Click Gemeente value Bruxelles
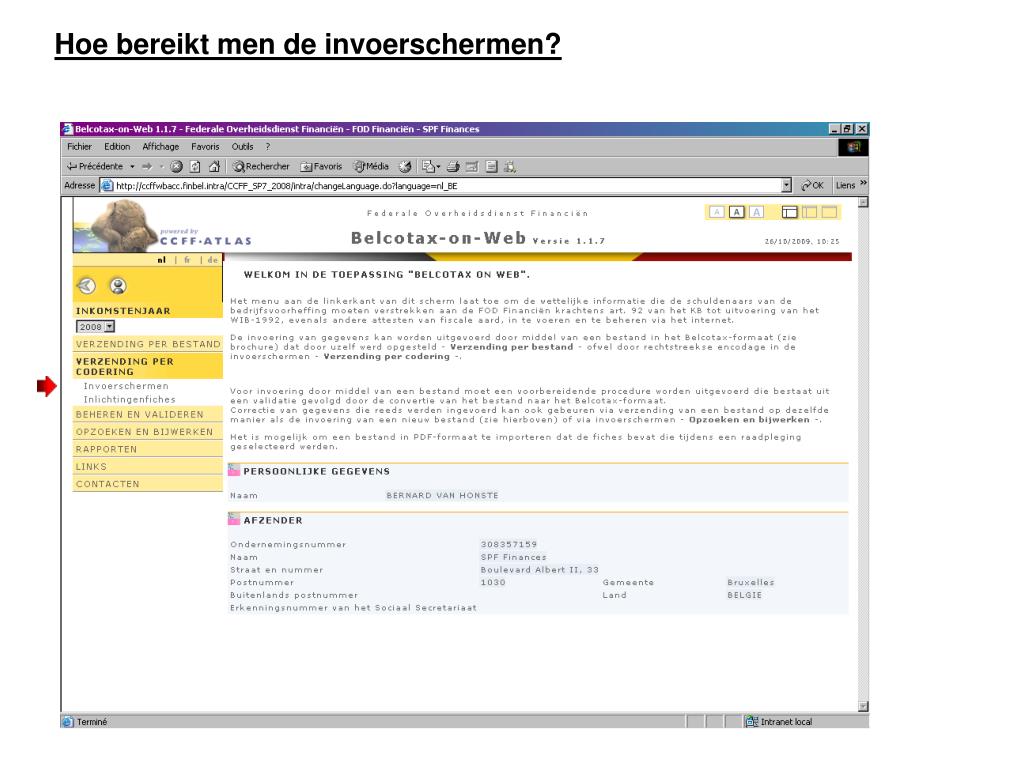Image resolution: width=1024 pixels, height=768 pixels. click(750, 582)
